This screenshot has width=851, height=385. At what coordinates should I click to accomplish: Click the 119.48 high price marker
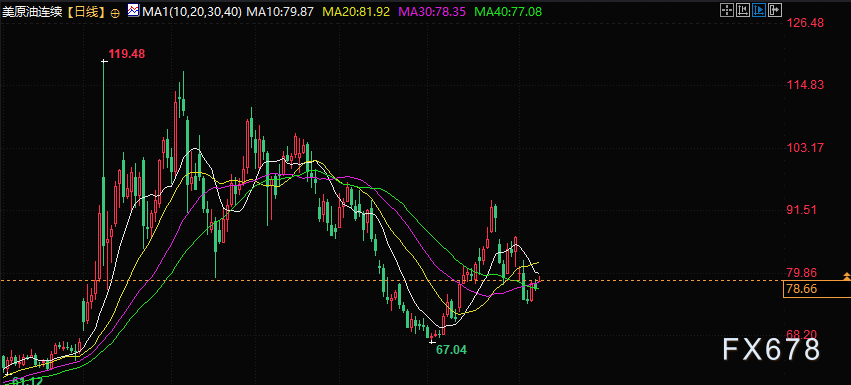pyautogui.click(x=126, y=54)
